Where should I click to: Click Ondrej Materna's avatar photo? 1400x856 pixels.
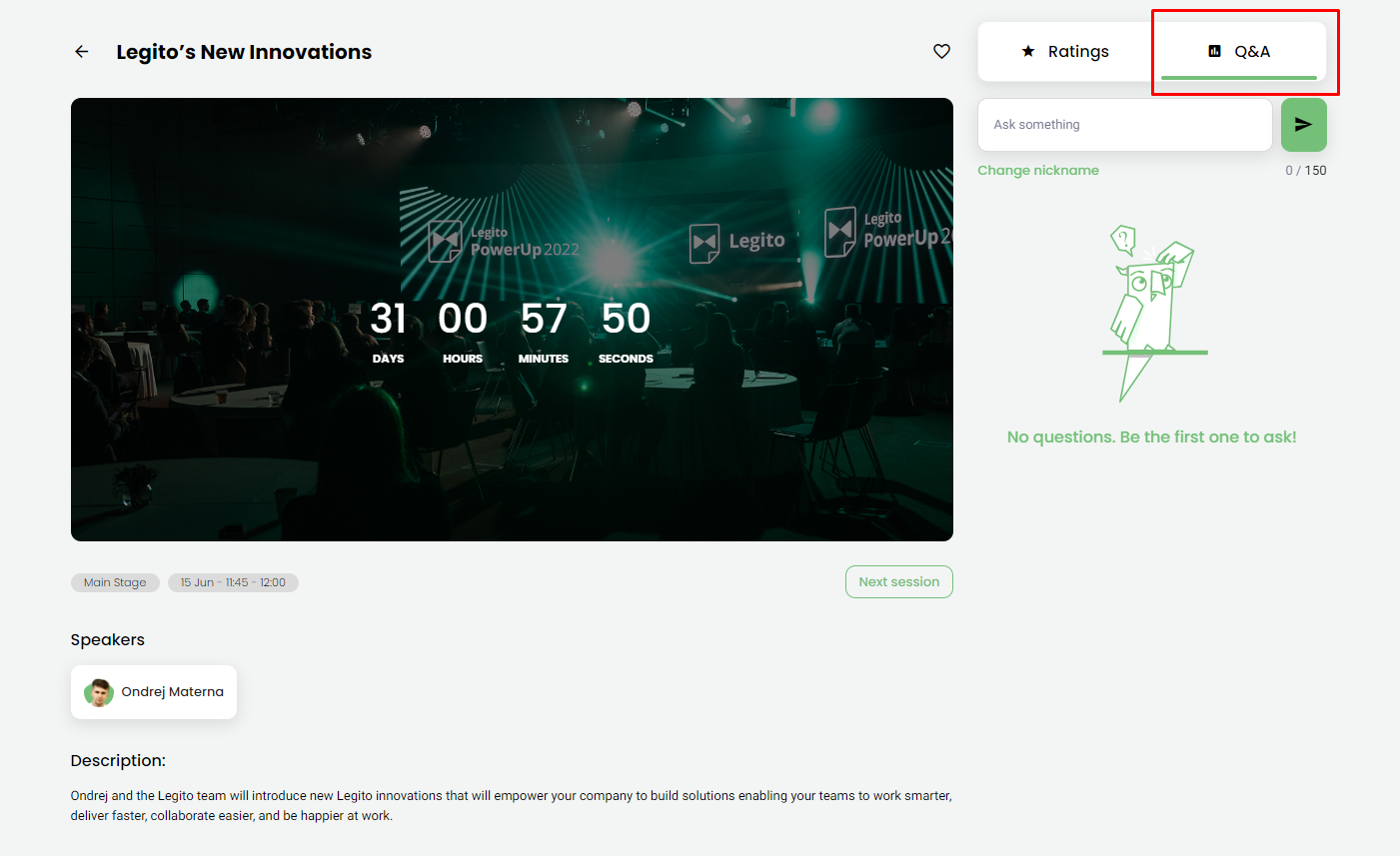tap(98, 692)
